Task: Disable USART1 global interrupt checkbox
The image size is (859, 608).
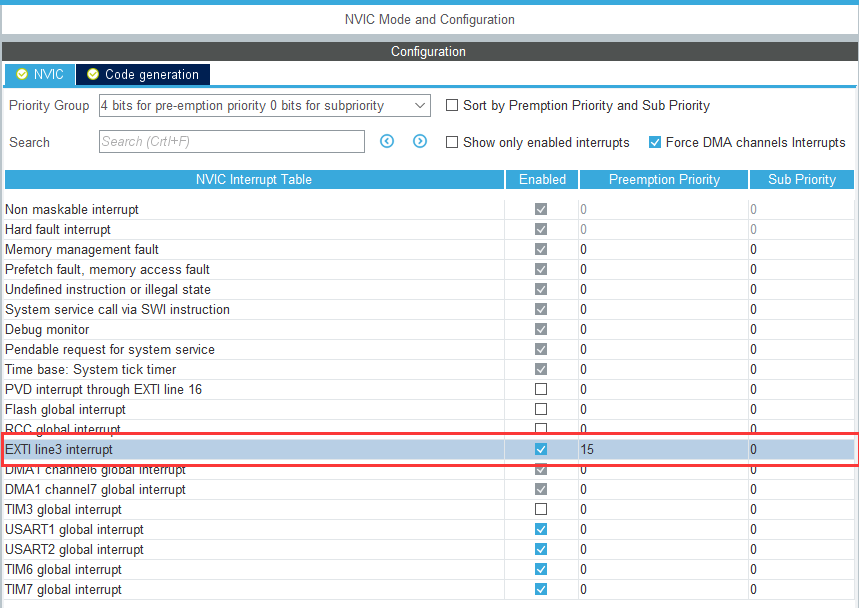Action: 541,529
